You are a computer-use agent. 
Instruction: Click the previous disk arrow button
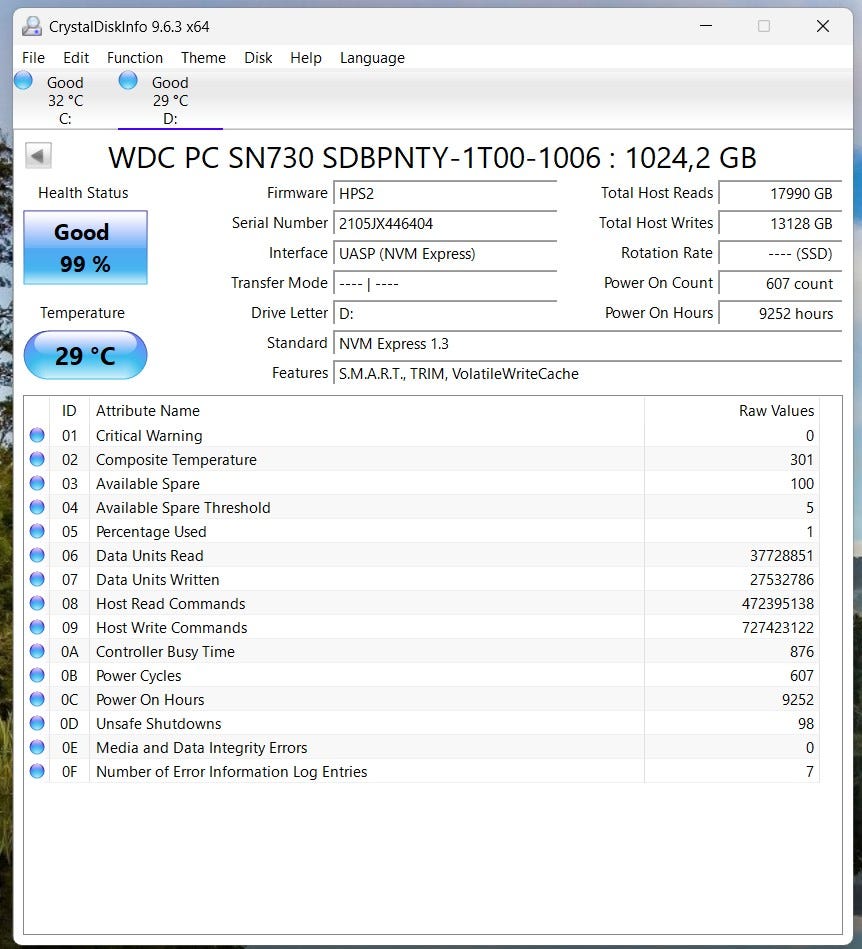38,156
